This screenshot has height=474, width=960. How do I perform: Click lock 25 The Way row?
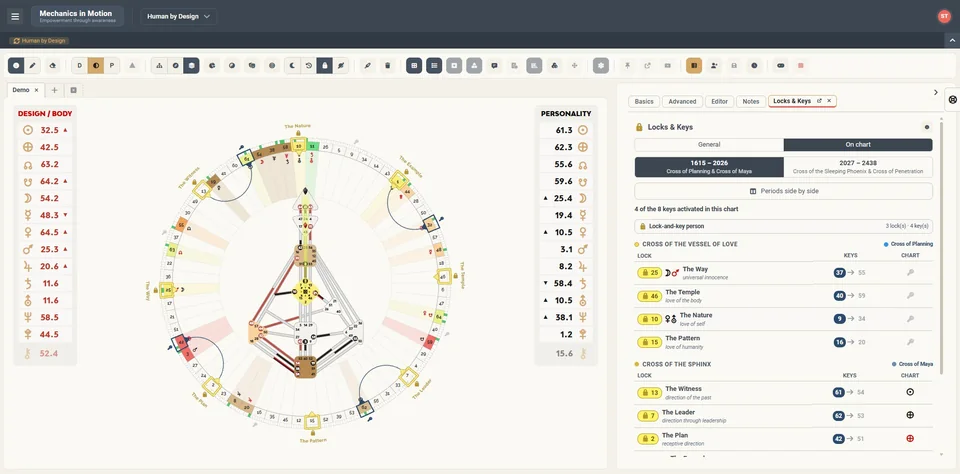[784, 273]
